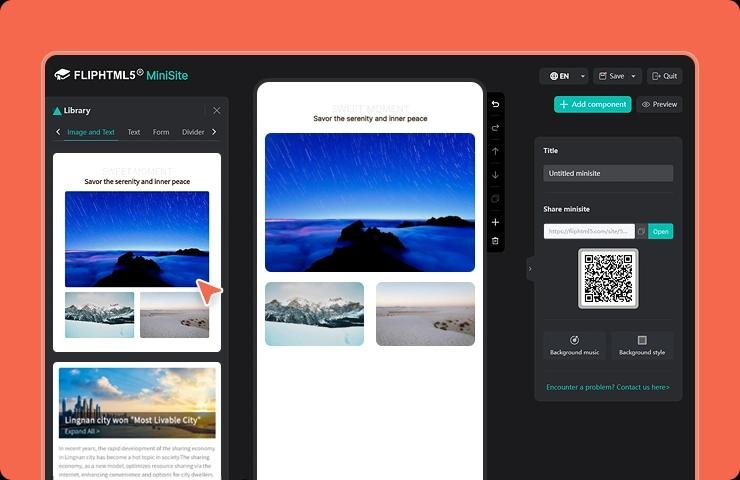Switch to the Form tab
This screenshot has width=740, height=480.
coord(161,132)
